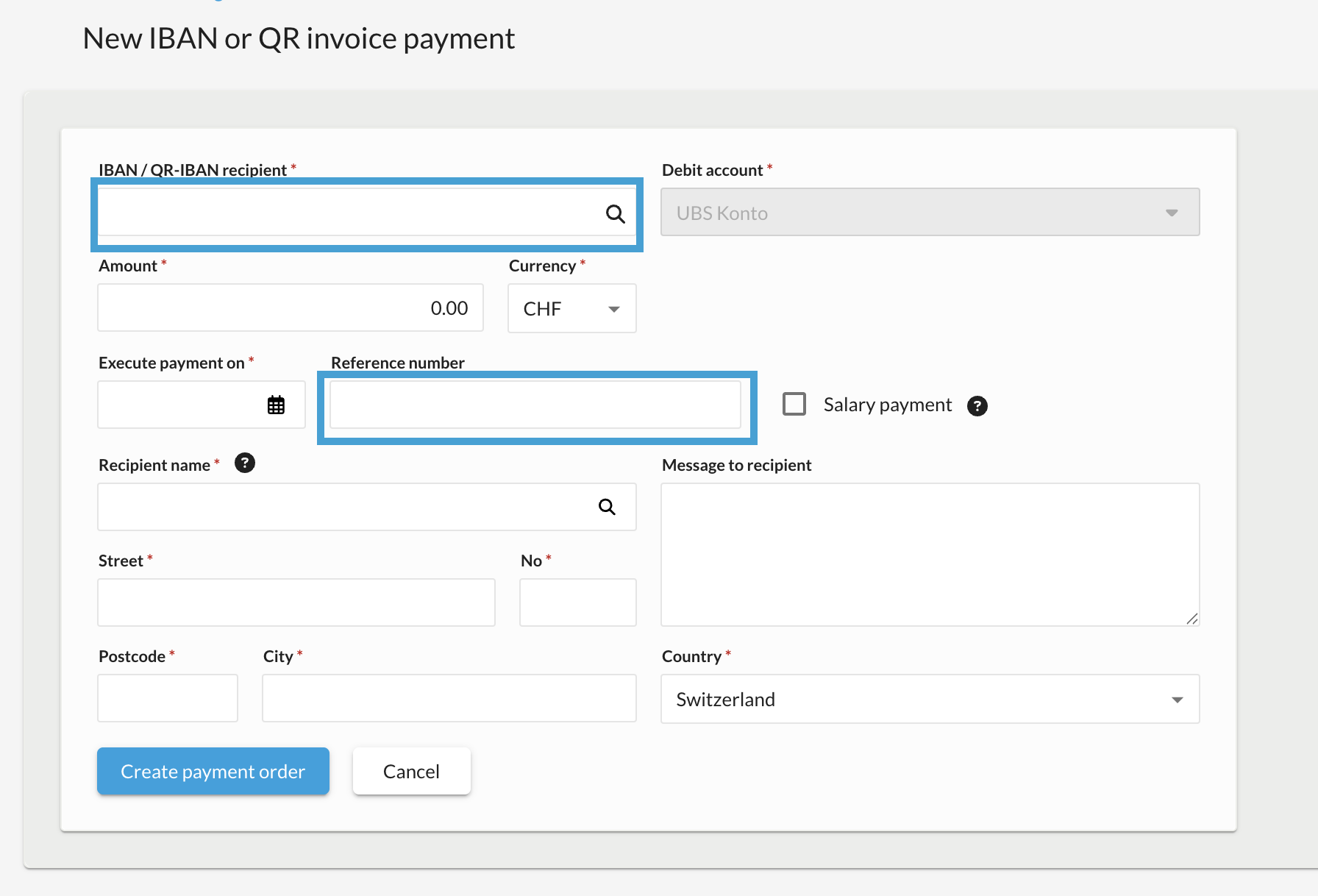Click the help icon next to Salary payment
The height and width of the screenshot is (896, 1318).
[977, 405]
